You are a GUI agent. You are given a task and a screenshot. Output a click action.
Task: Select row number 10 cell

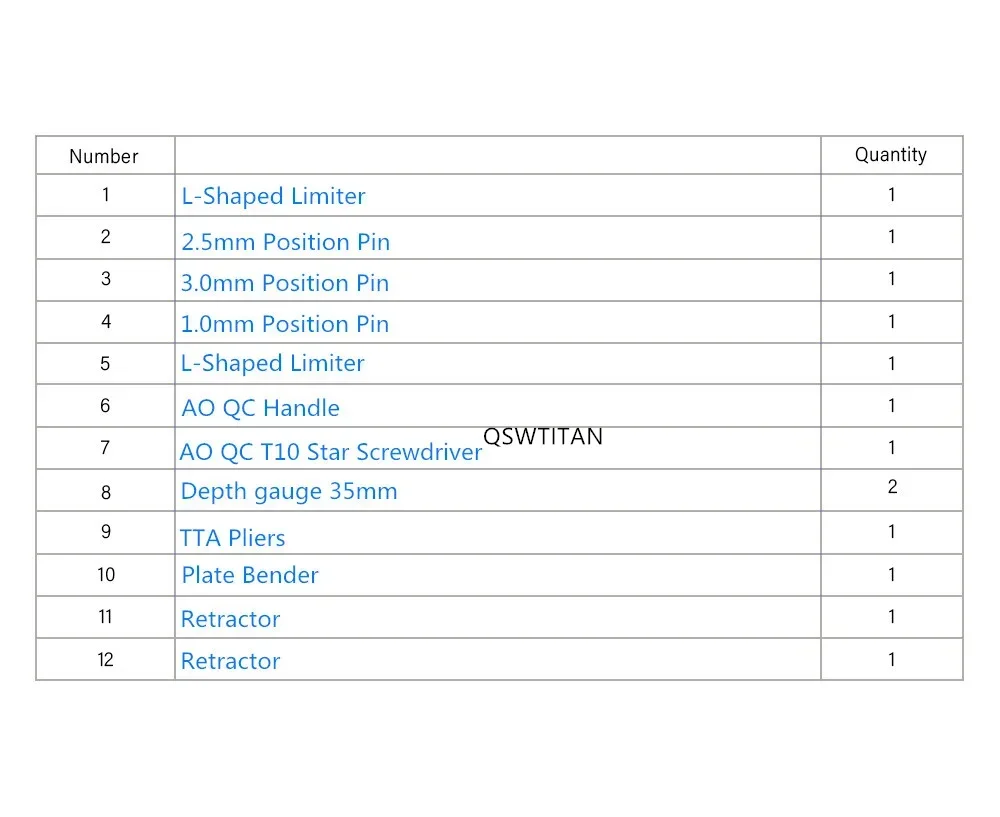click(106, 575)
